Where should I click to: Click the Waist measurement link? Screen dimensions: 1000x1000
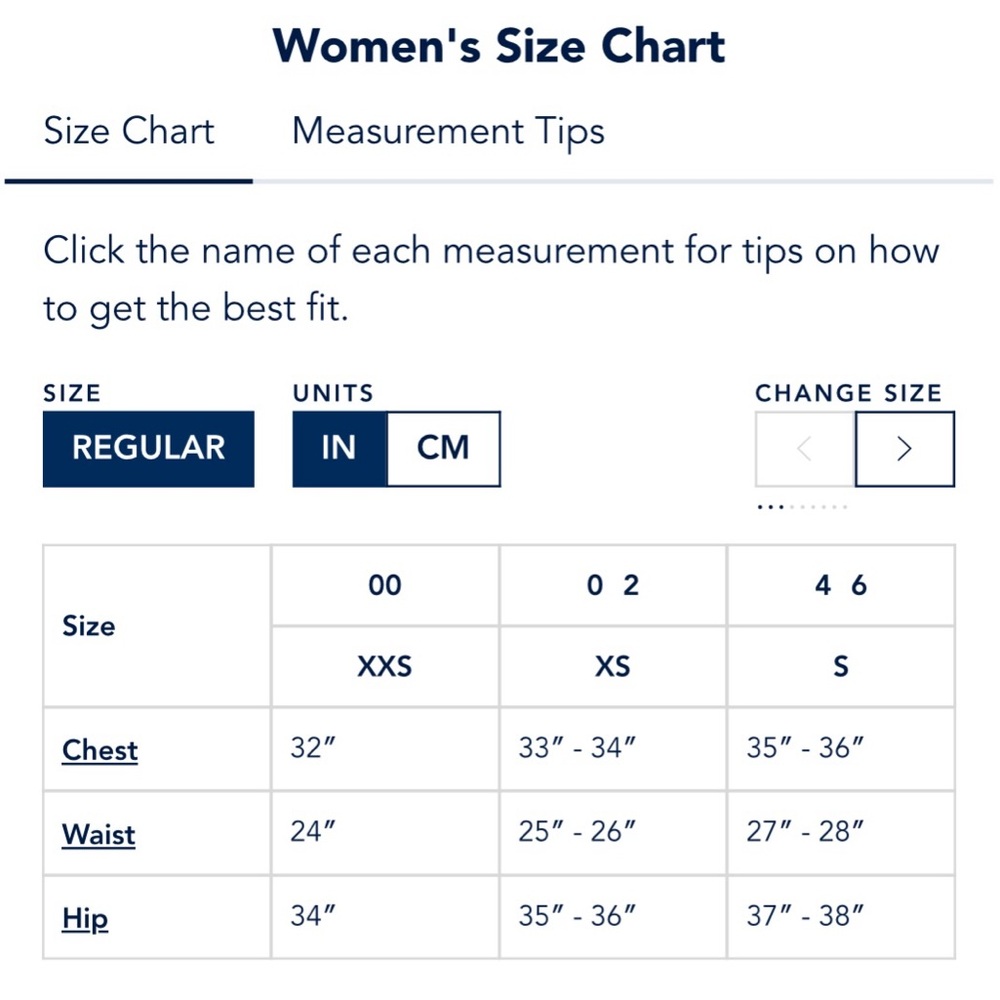(99, 834)
